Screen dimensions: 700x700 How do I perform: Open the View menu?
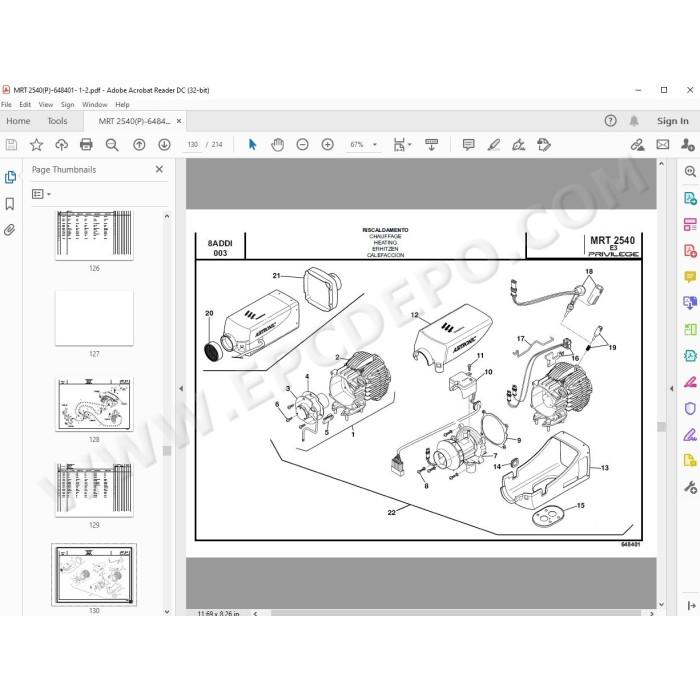point(46,104)
